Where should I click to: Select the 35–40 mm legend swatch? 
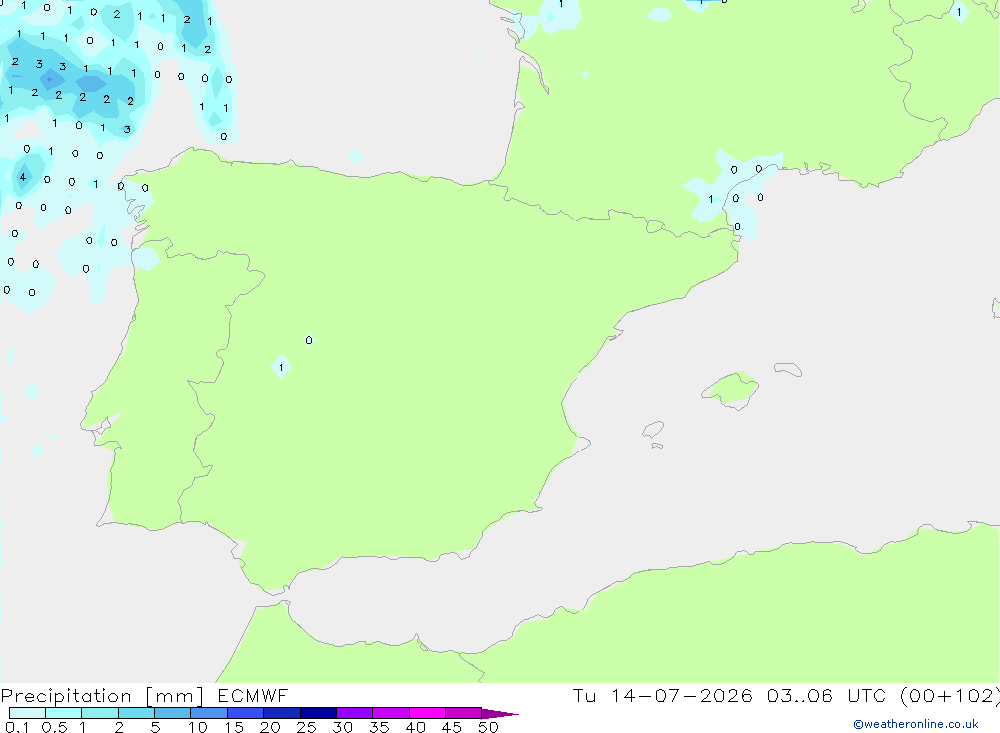pyautogui.click(x=391, y=713)
